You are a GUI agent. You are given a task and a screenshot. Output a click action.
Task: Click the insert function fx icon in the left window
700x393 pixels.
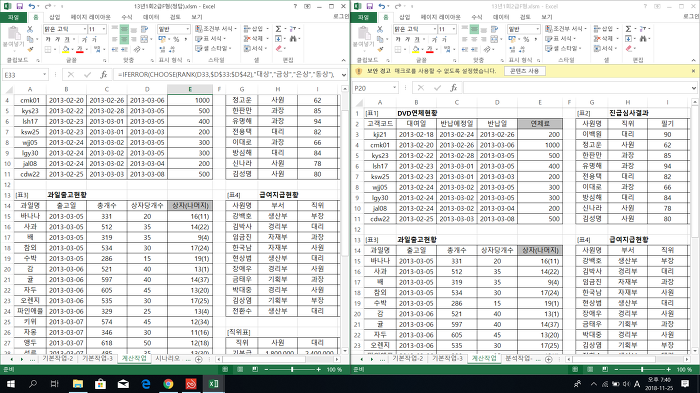pyautogui.click(x=104, y=75)
